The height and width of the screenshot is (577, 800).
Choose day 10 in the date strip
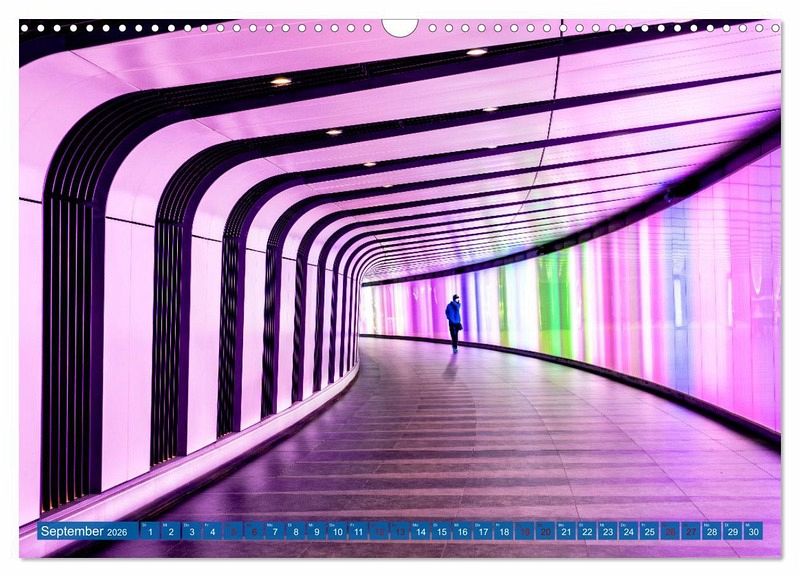coord(337,532)
